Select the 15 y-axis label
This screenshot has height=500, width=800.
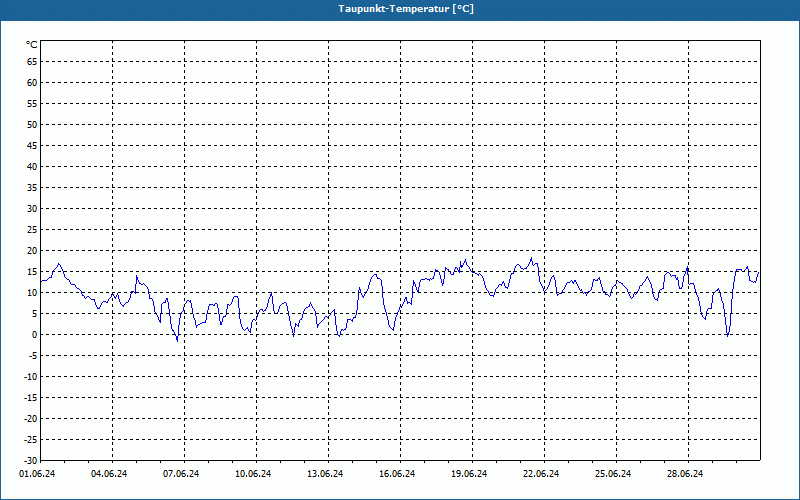tap(32, 271)
